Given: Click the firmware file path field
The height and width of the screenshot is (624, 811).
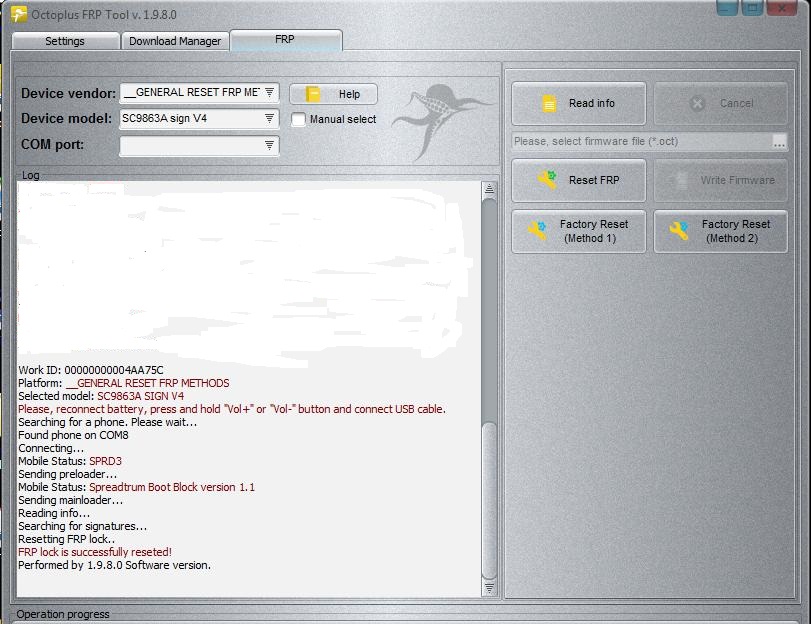Looking at the screenshot, I should pyautogui.click(x=642, y=141).
